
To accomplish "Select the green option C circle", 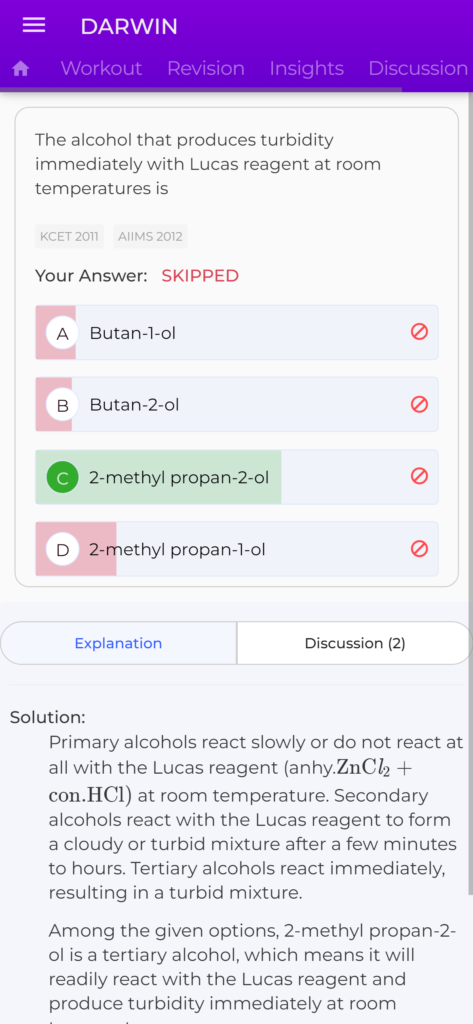I will tap(63, 478).
